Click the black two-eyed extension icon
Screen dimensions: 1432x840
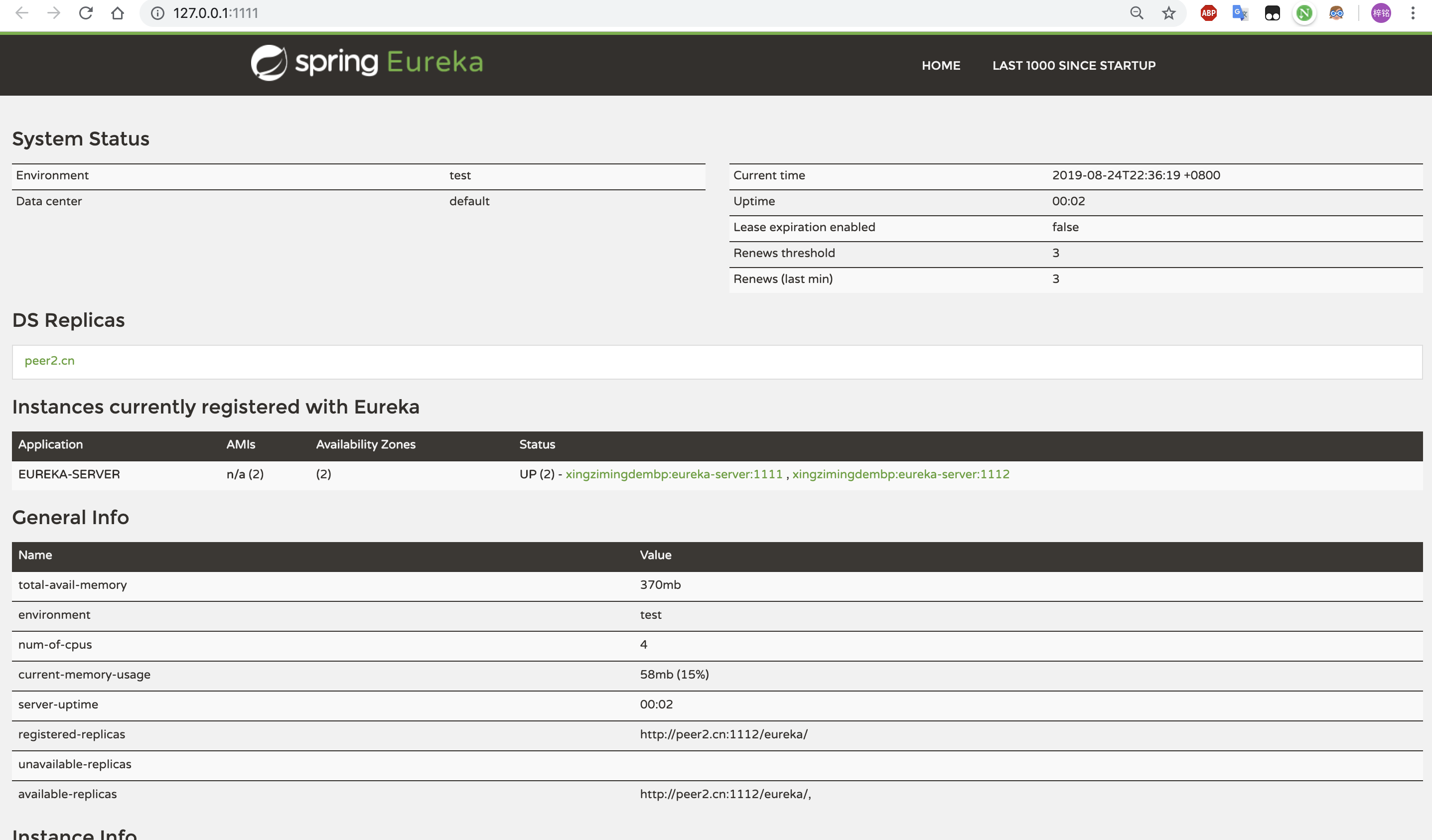1273,13
